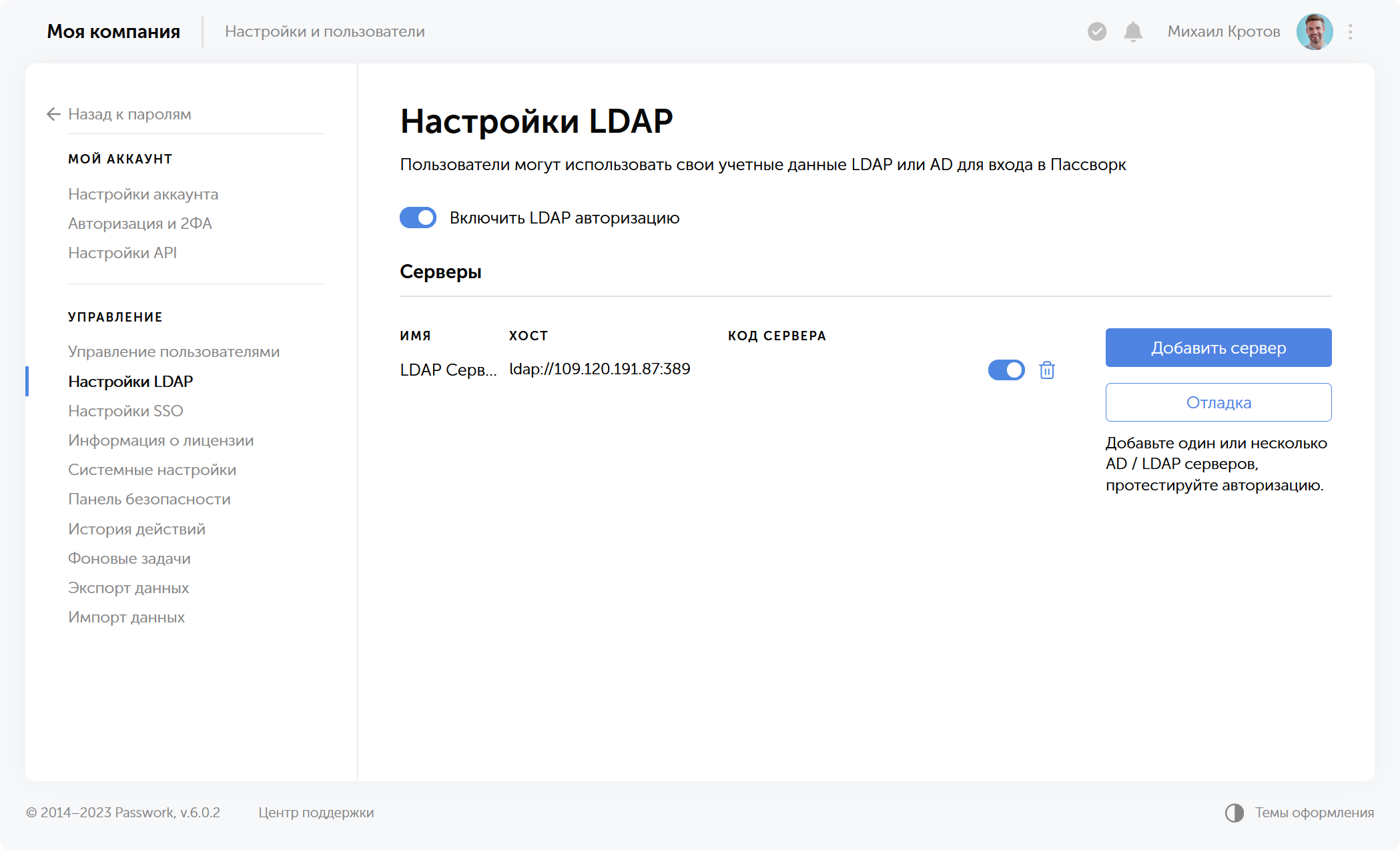This screenshot has width=1400, height=850.
Task: Switch theme via Темы оформления icon
Action: point(1234,813)
